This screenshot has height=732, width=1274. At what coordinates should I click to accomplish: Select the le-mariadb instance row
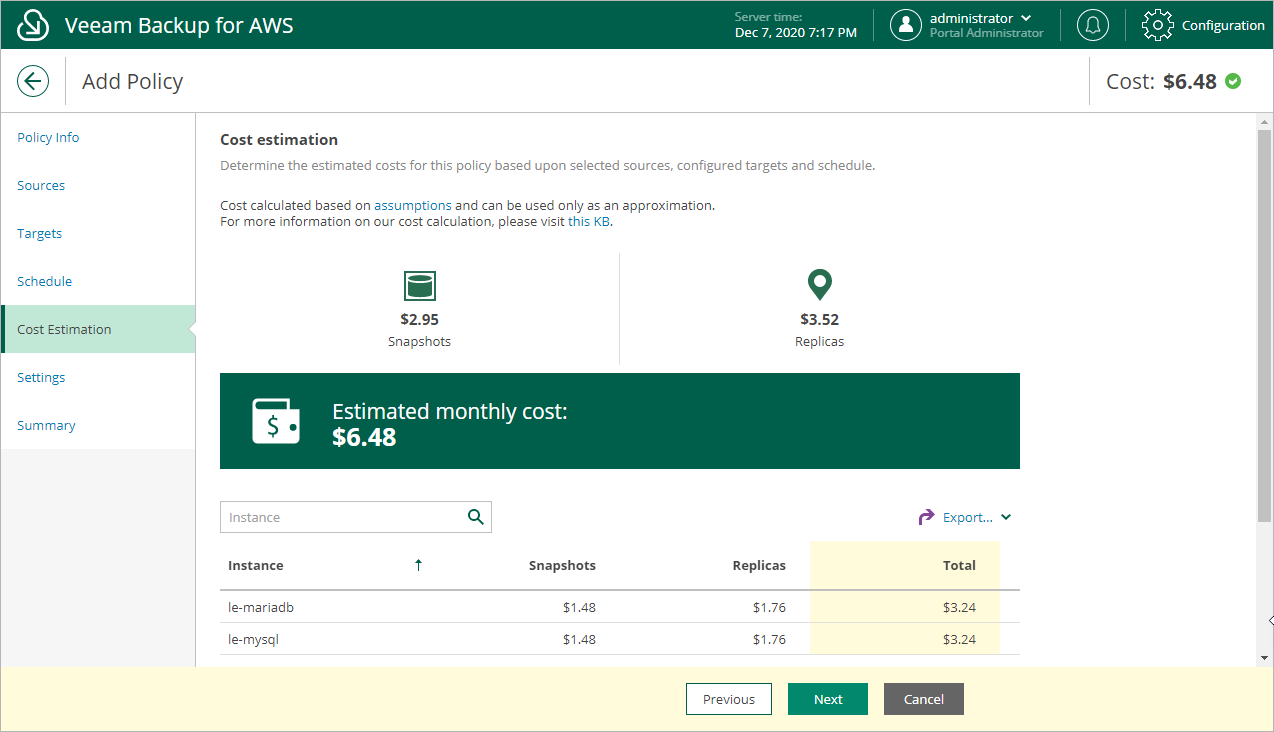click(x=620, y=607)
